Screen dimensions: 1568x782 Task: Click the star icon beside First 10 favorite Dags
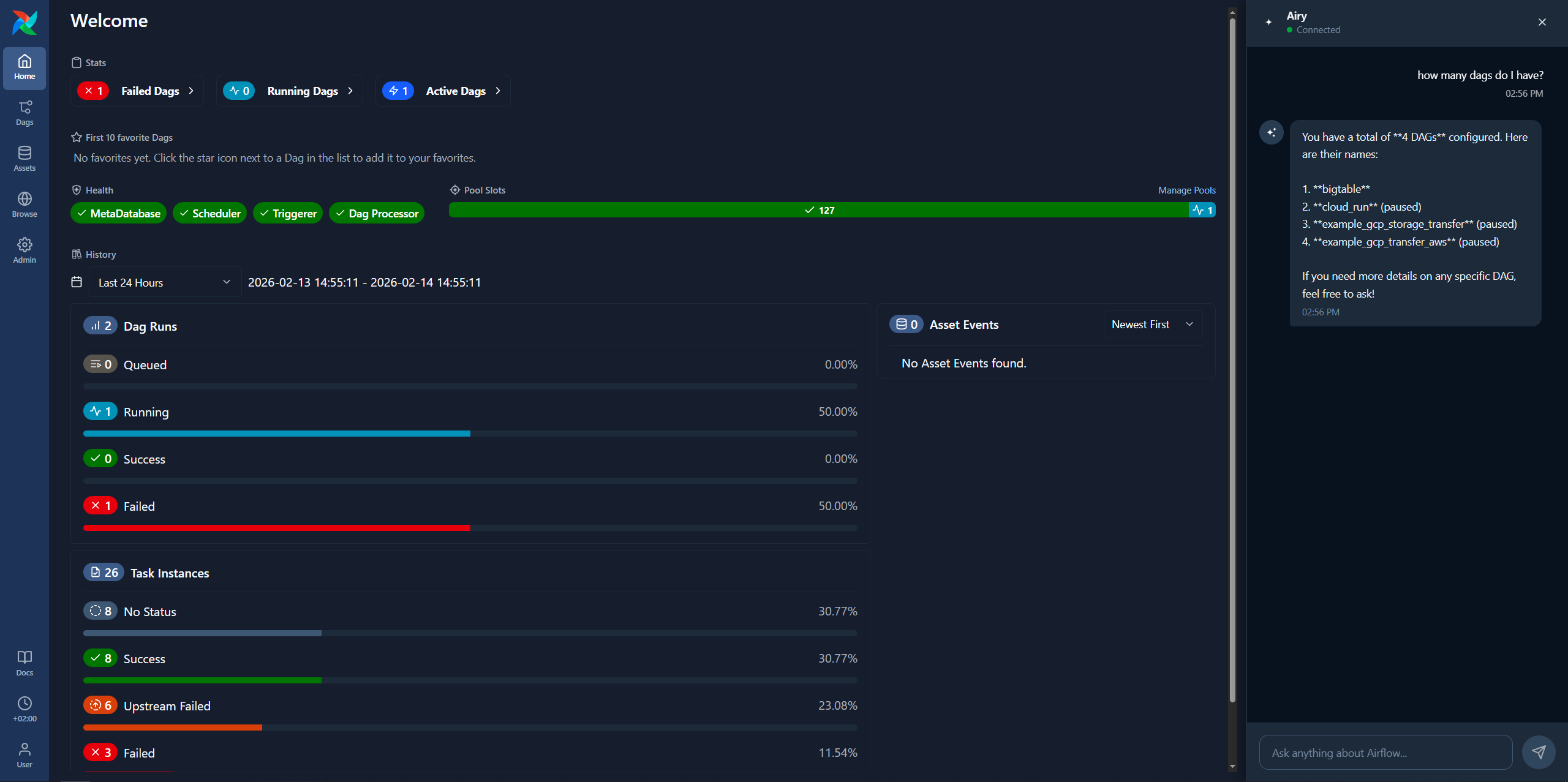77,137
